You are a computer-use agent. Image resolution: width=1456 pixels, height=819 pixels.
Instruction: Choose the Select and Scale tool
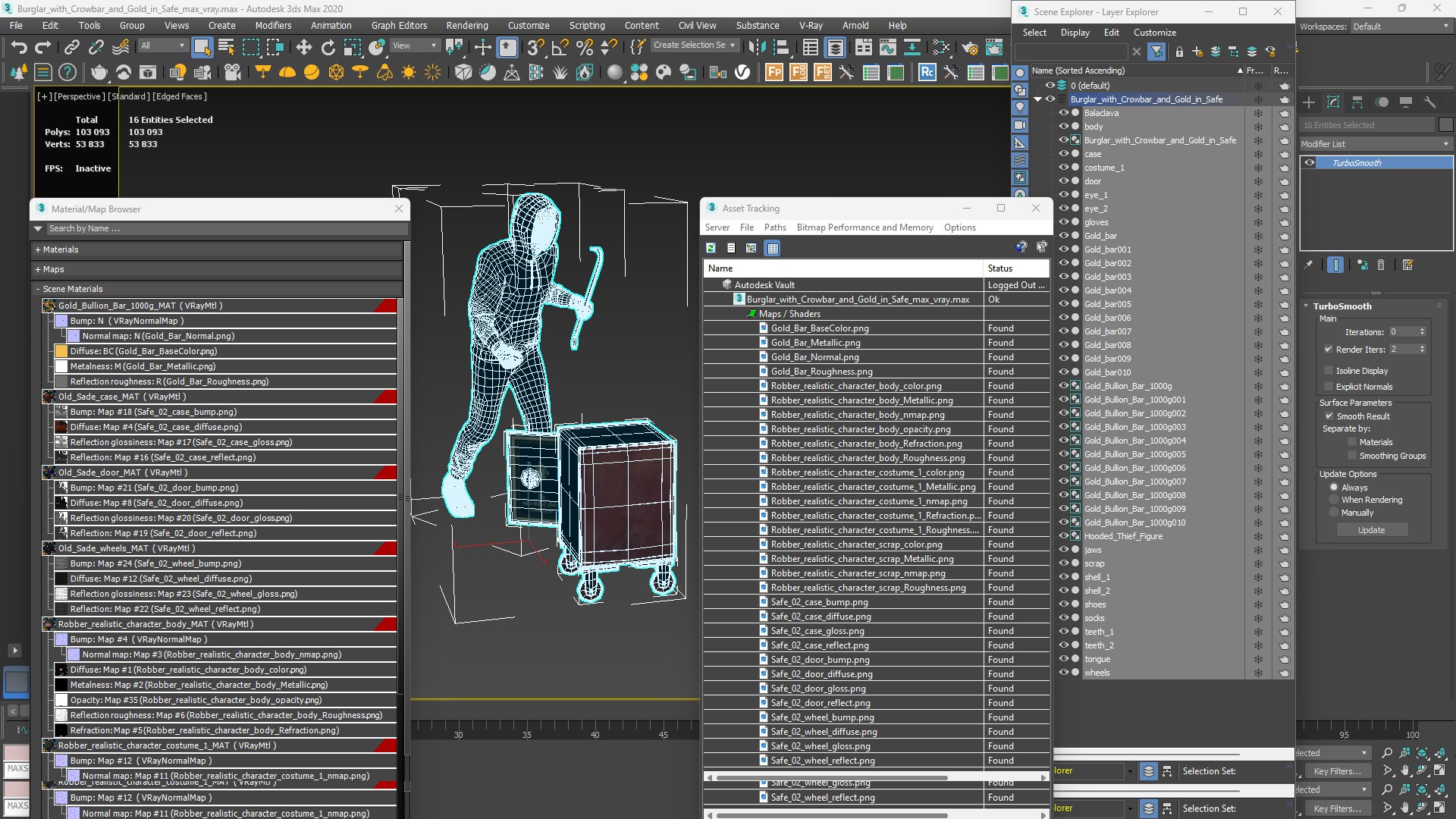(353, 48)
